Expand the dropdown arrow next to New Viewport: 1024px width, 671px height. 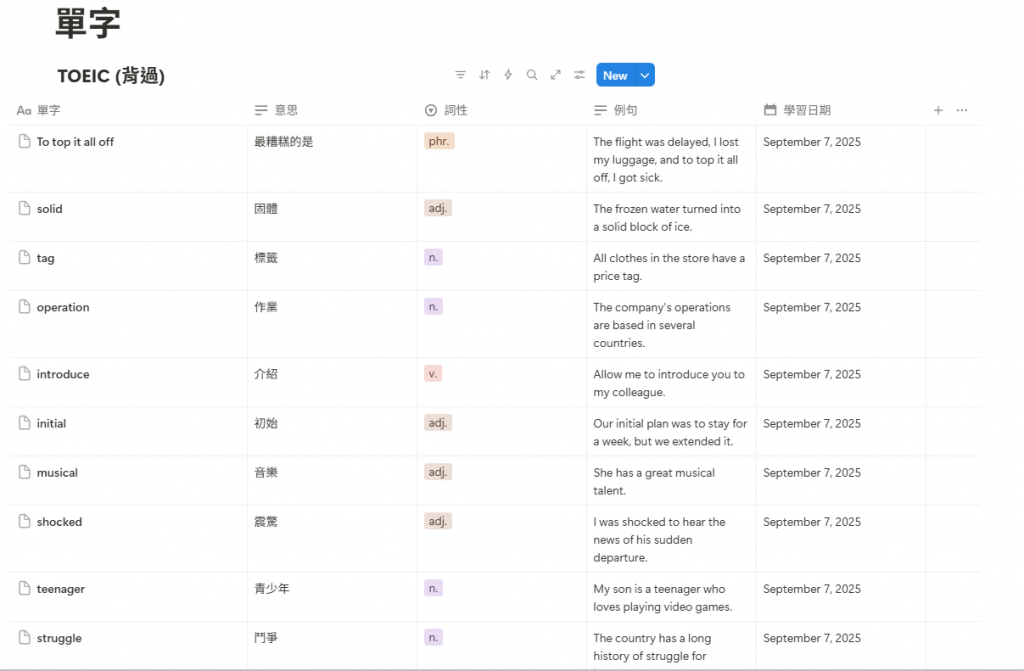645,75
